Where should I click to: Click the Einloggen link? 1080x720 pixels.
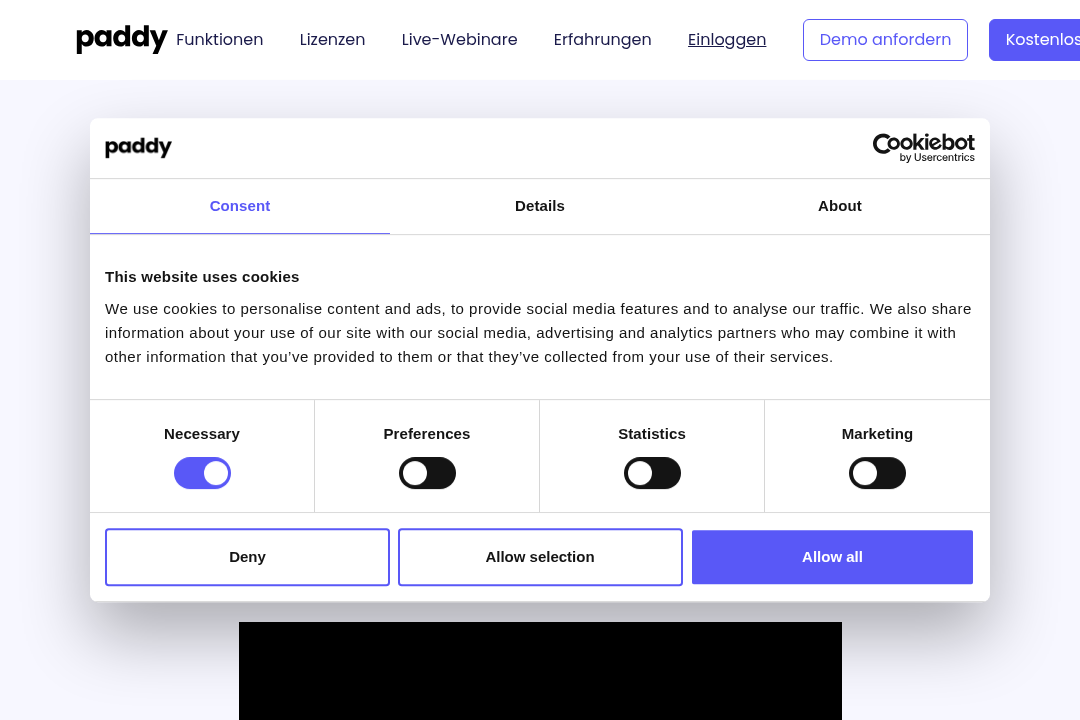(727, 39)
